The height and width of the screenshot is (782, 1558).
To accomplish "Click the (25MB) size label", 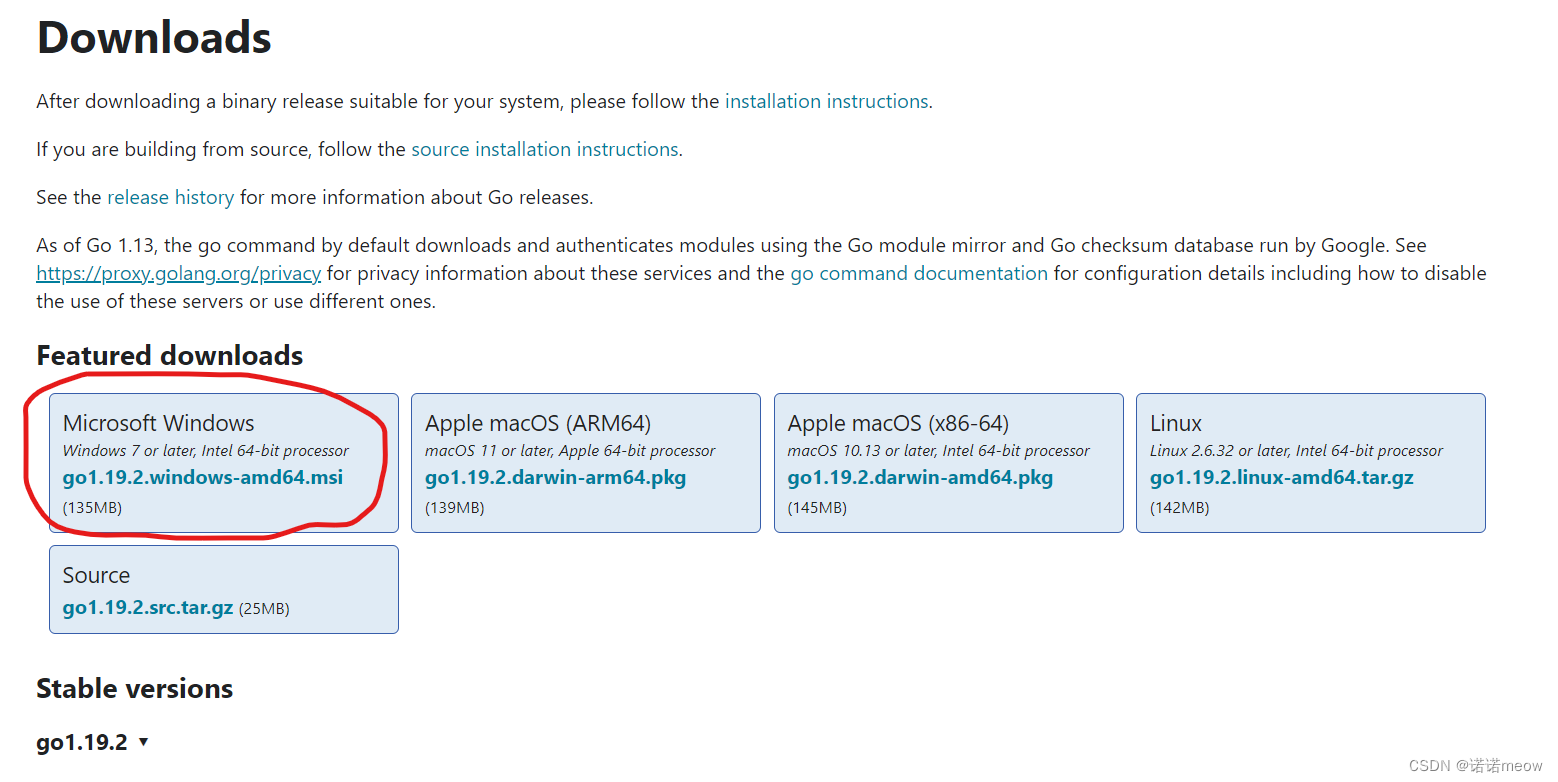I will (264, 608).
